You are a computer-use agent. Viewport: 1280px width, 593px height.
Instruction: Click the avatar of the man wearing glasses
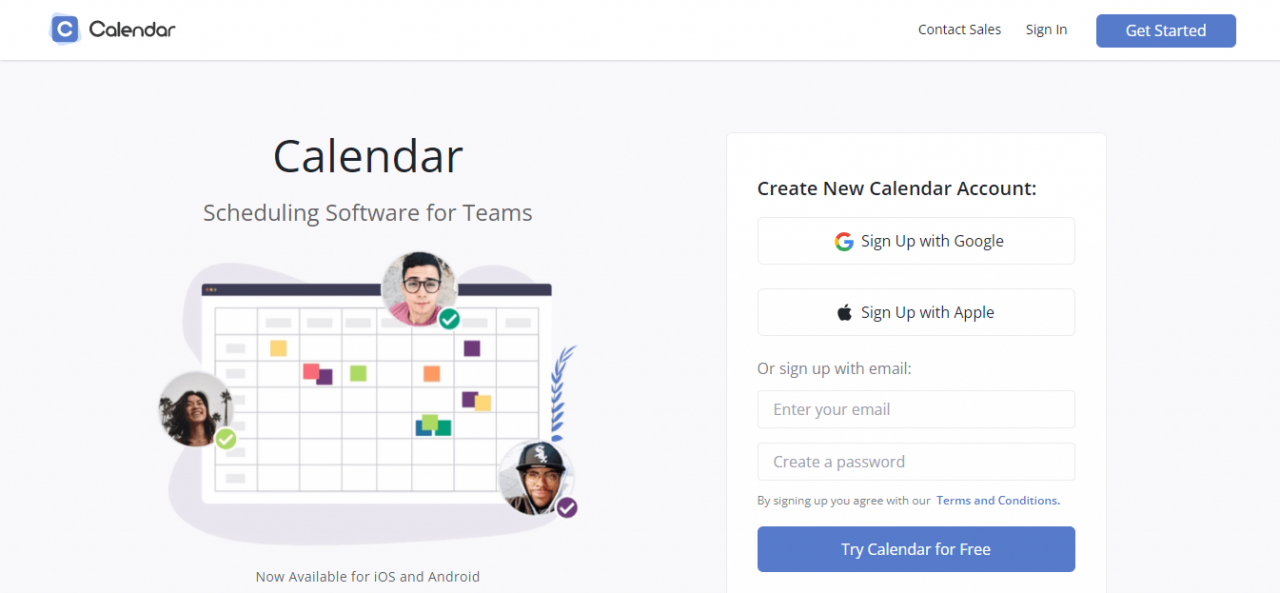pyautogui.click(x=420, y=288)
